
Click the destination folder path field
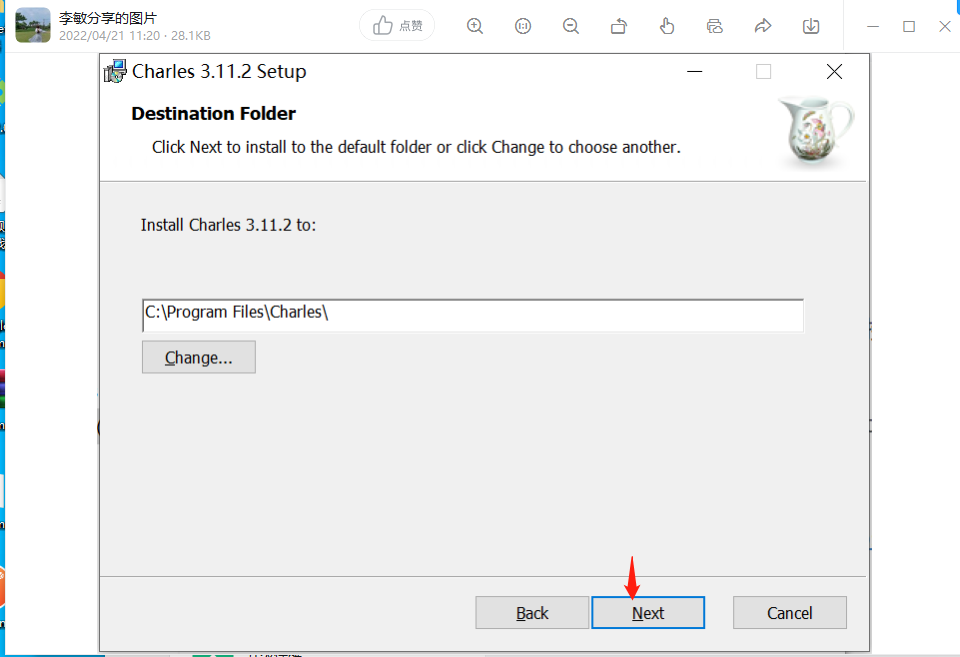[473, 315]
